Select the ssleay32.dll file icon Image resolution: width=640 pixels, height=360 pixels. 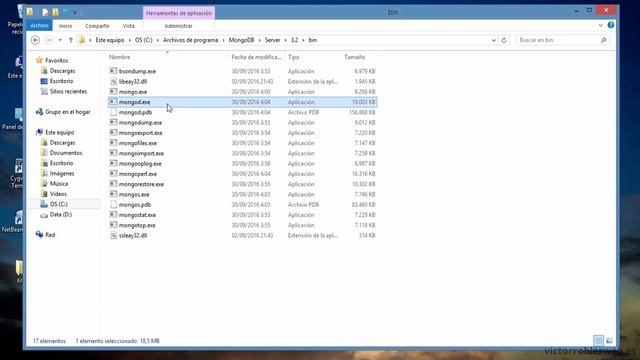(x=113, y=236)
